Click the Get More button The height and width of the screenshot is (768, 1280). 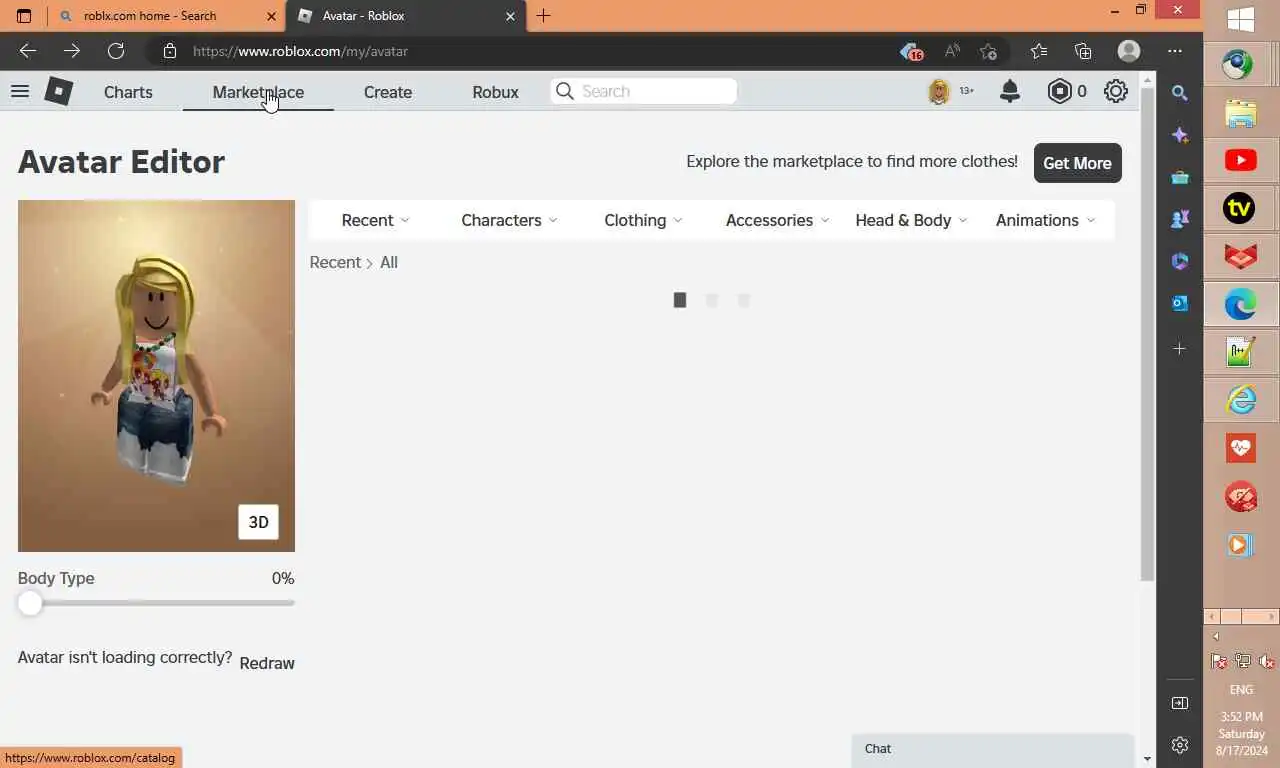click(1077, 163)
